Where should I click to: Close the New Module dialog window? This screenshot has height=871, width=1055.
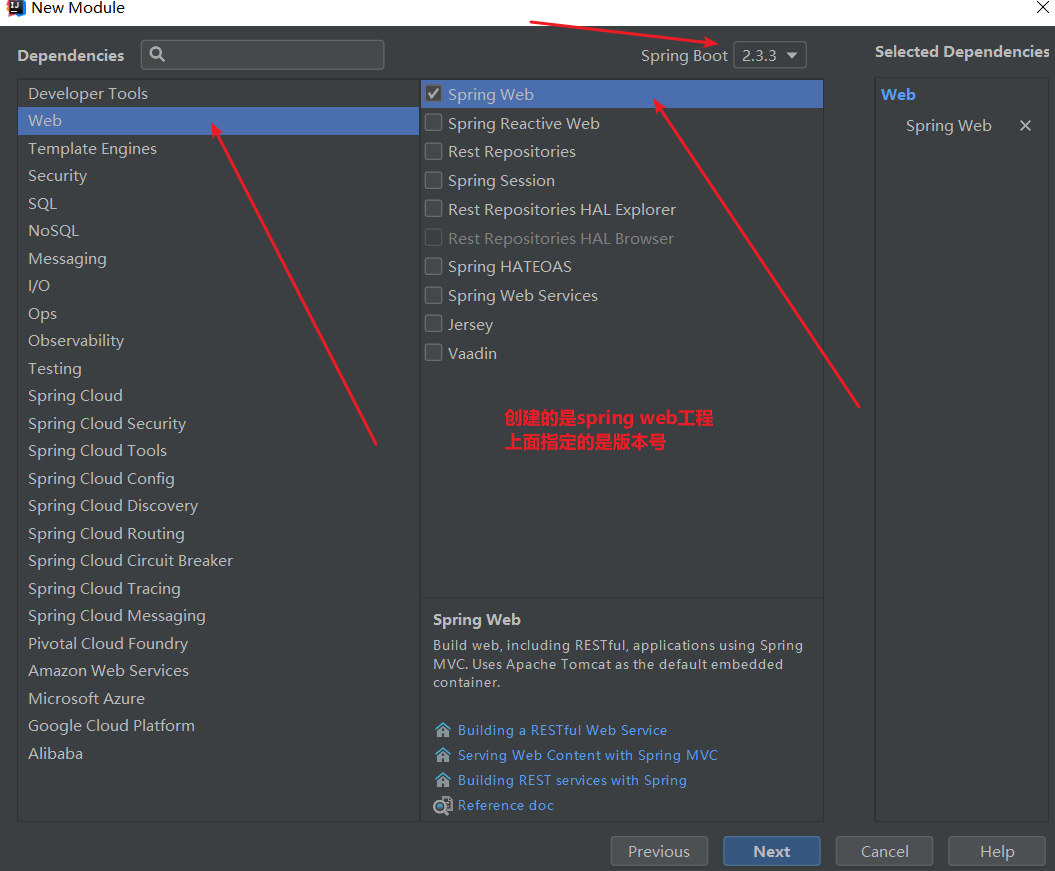[1042, 7]
